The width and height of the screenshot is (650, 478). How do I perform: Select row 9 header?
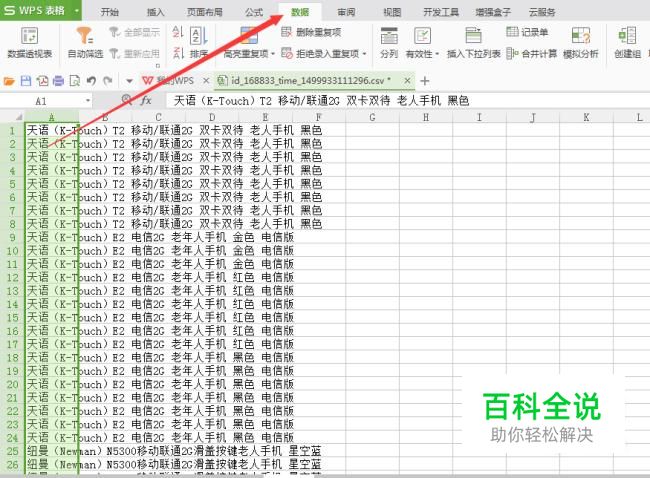pyautogui.click(x=12, y=238)
